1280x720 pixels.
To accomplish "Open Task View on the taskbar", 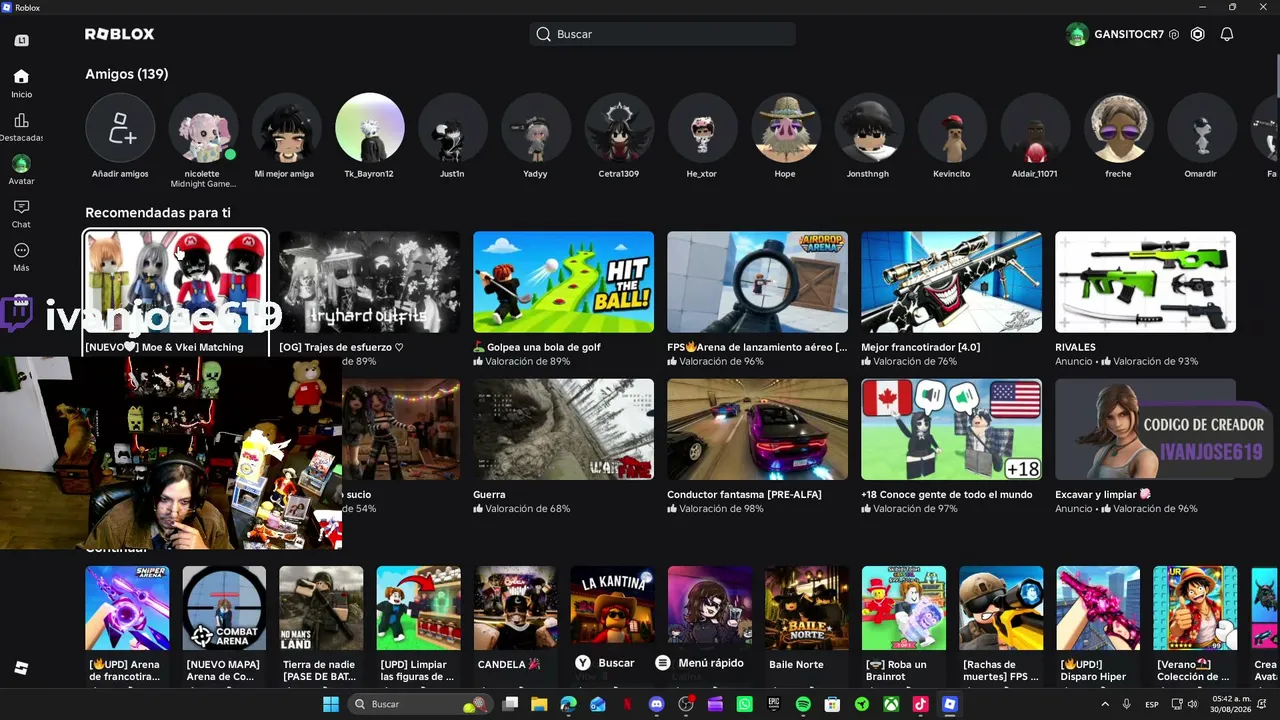I will (x=510, y=704).
